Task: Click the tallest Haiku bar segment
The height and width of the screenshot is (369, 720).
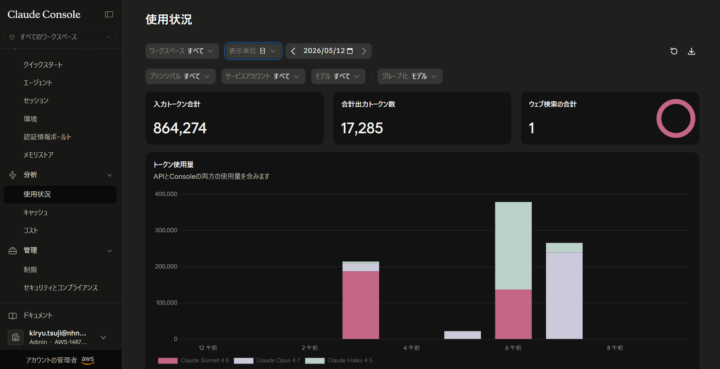Action: click(x=513, y=246)
